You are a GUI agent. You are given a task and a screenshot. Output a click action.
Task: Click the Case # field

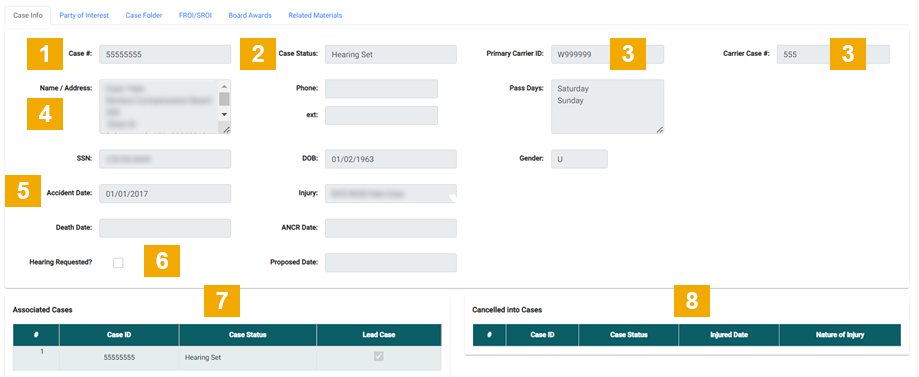pyautogui.click(x=165, y=55)
